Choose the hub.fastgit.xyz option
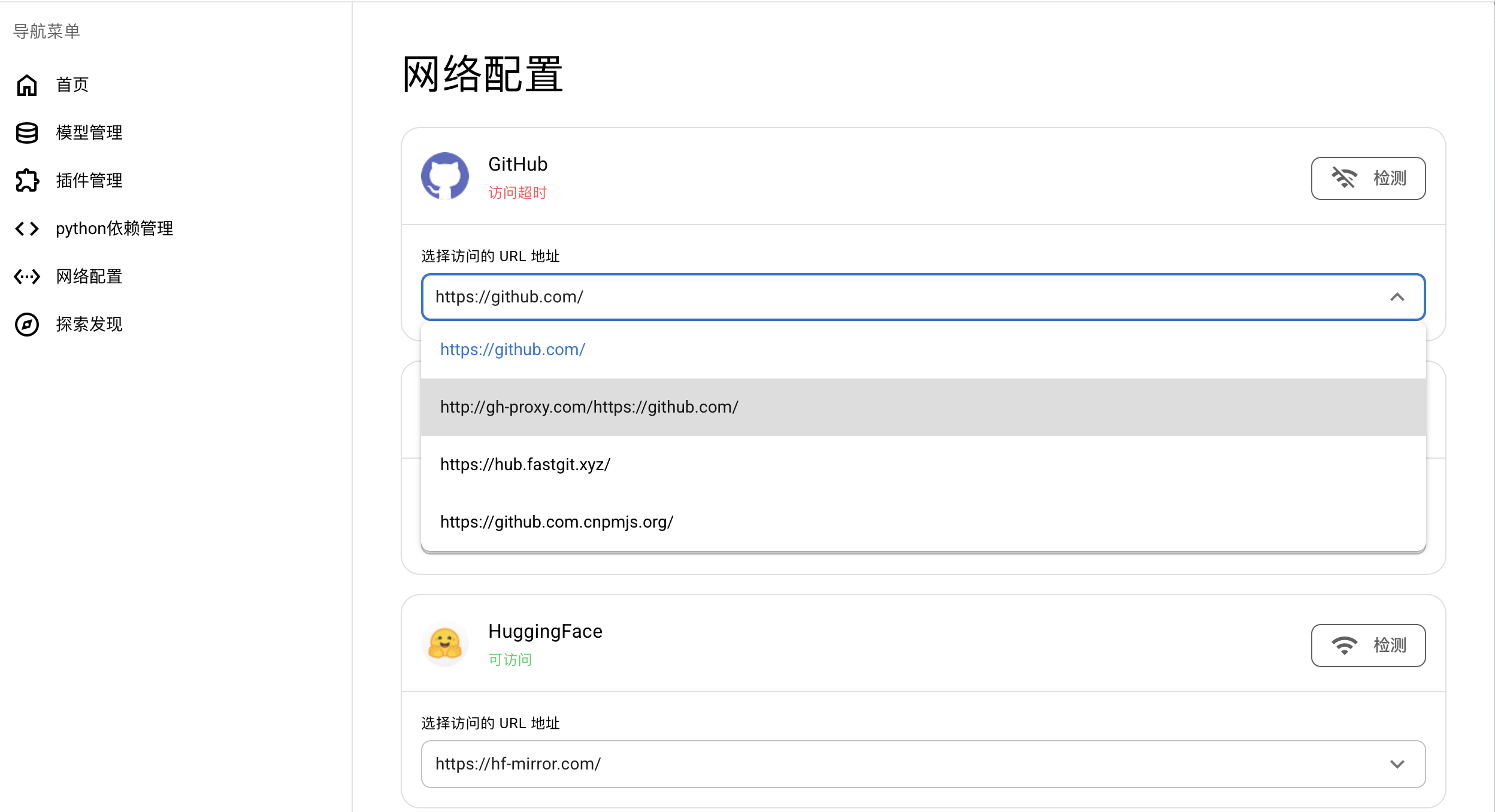Viewport: 1495px width, 812px height. tap(923, 465)
